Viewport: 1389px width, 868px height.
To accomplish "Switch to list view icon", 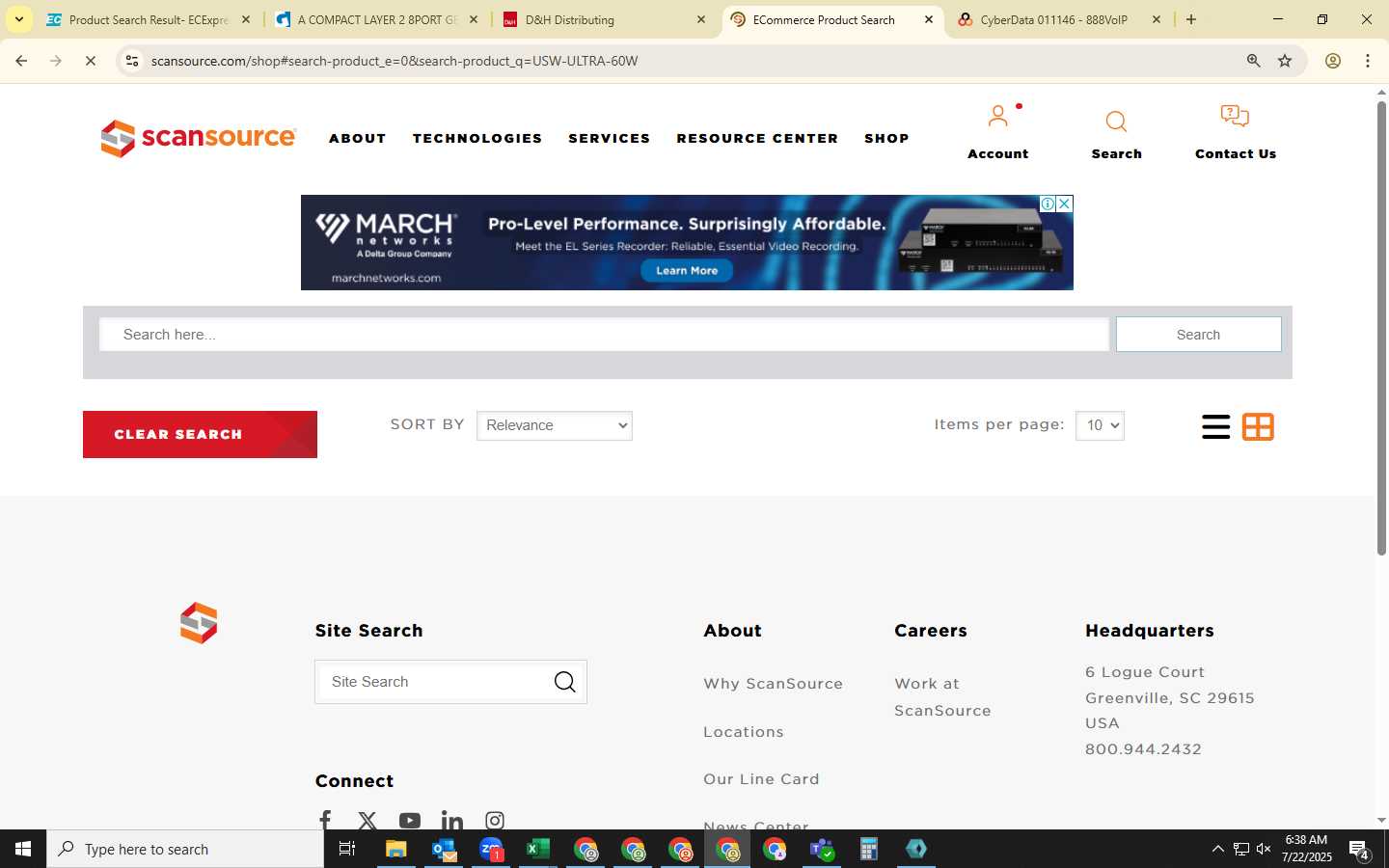I will tap(1215, 426).
